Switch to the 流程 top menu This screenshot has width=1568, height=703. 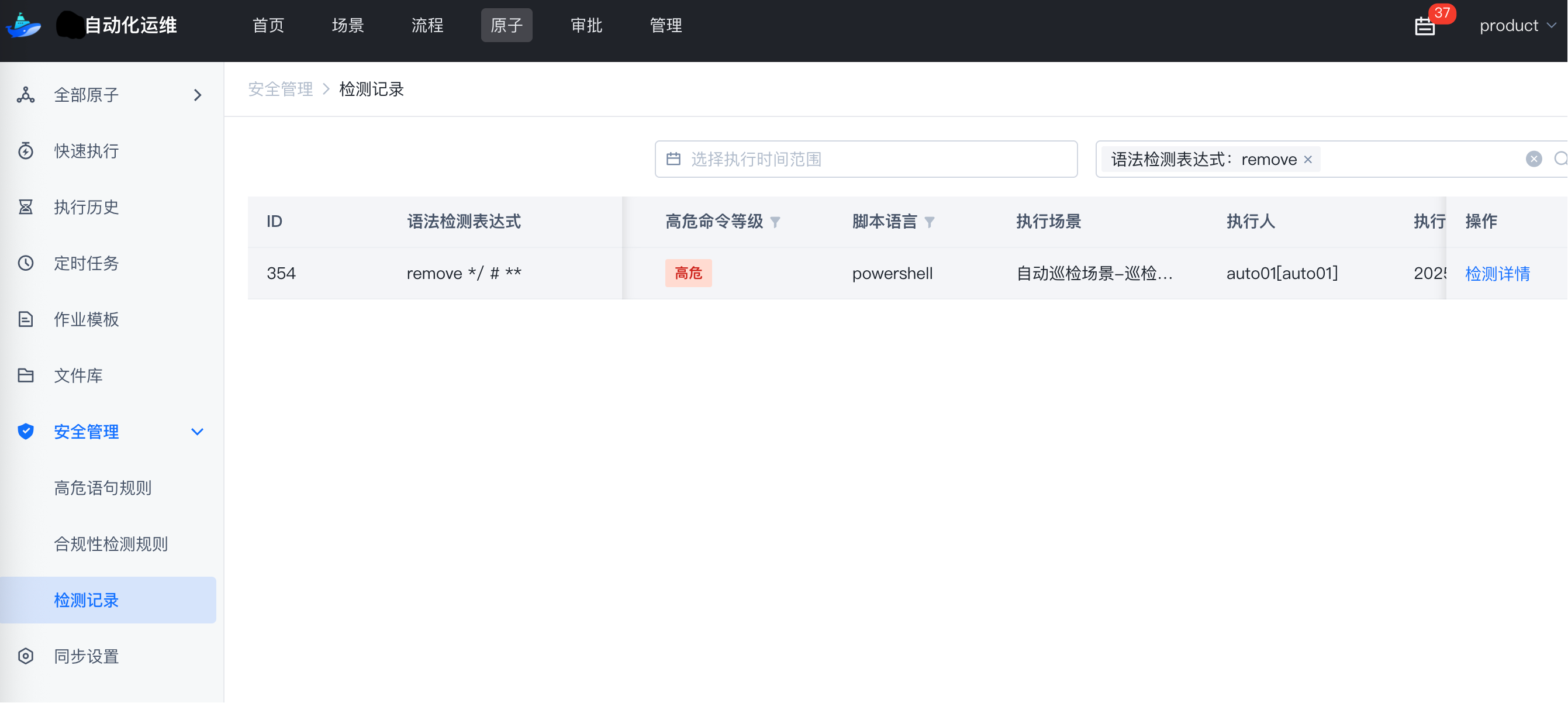click(x=427, y=26)
